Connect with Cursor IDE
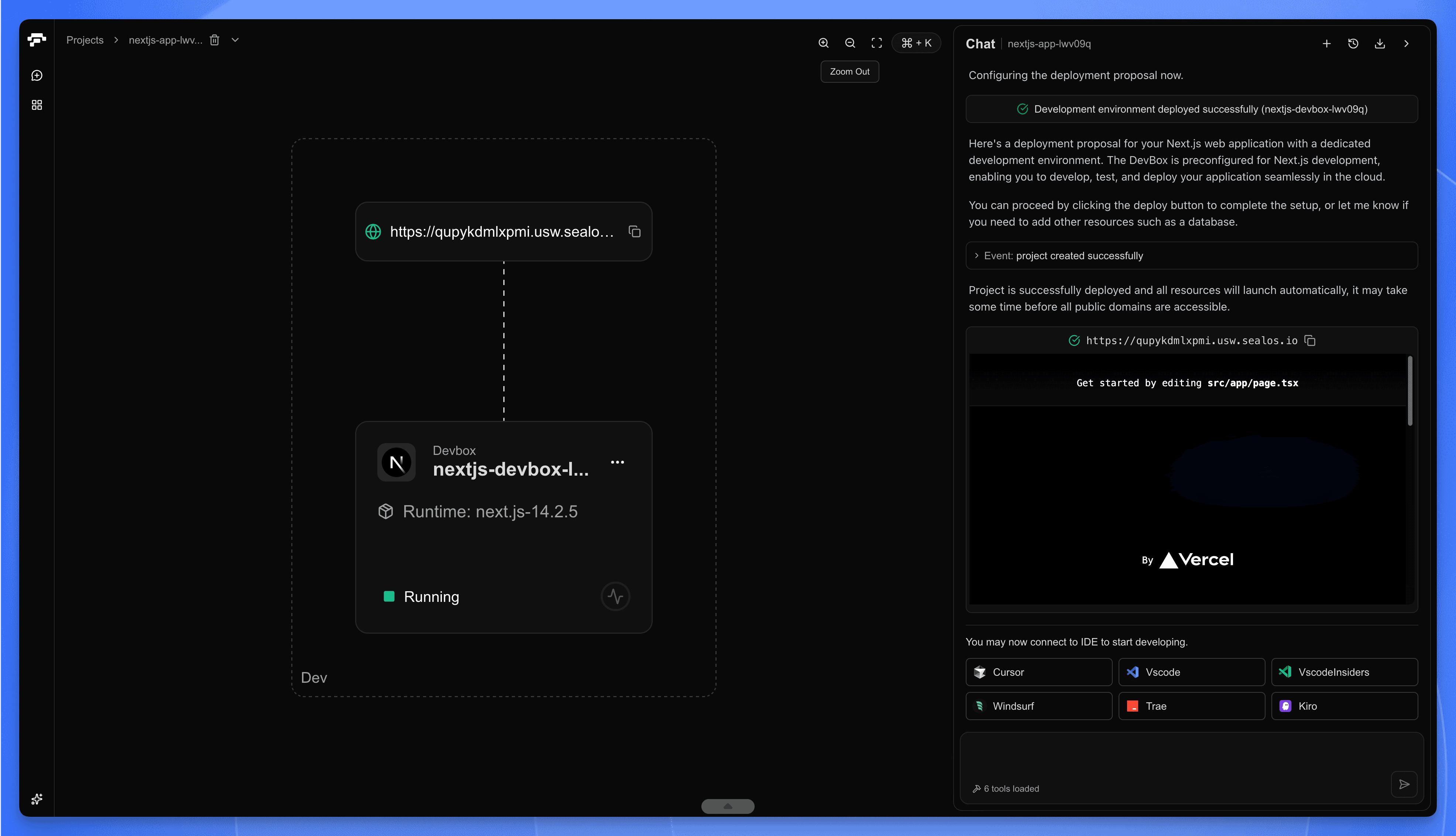This screenshot has width=1456, height=836. pyautogui.click(x=1039, y=672)
